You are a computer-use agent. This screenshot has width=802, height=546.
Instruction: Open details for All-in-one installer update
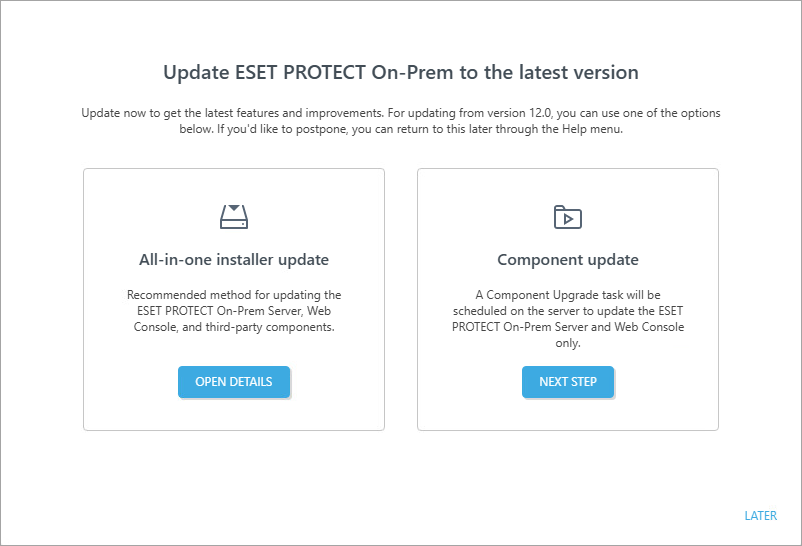[233, 382]
